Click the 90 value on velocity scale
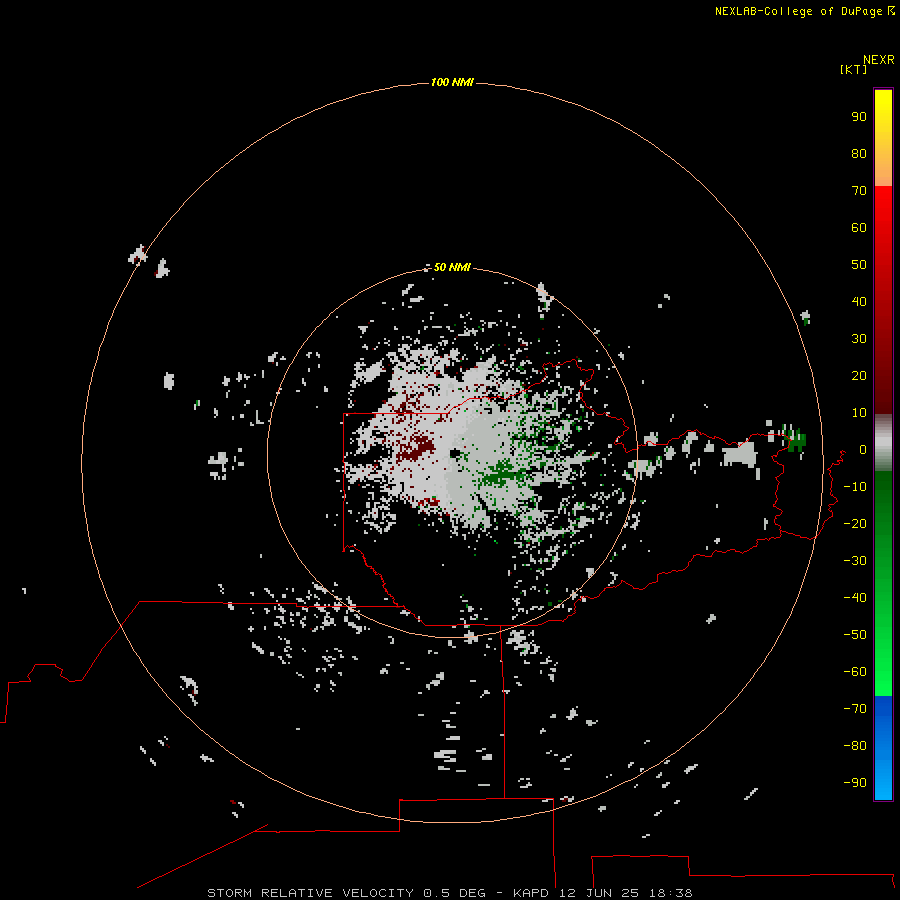Image resolution: width=900 pixels, height=900 pixels. pos(859,117)
